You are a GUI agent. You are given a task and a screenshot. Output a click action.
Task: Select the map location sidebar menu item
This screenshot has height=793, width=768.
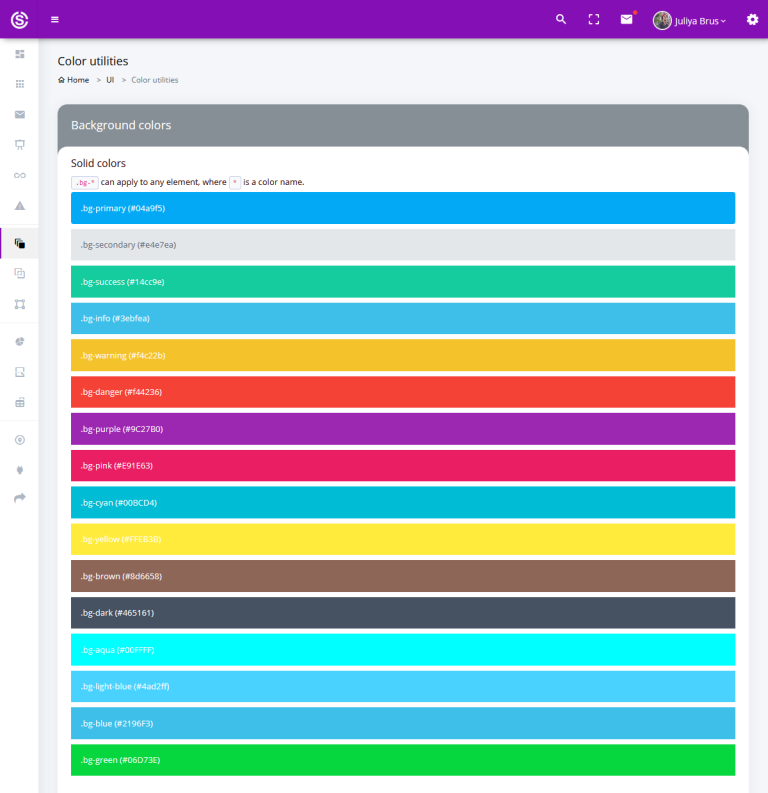[x=19, y=440]
